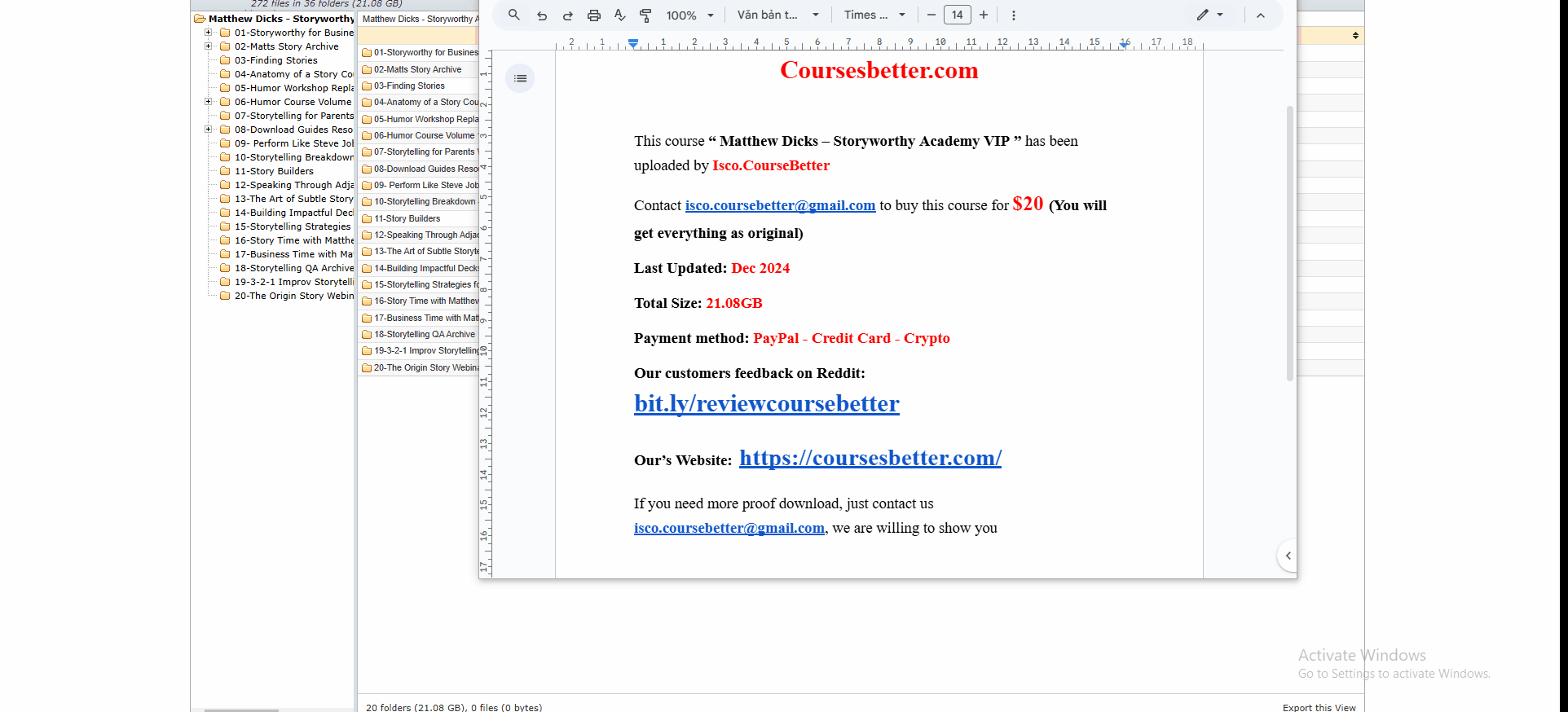Hide the menus with the up chevron

click(1260, 15)
